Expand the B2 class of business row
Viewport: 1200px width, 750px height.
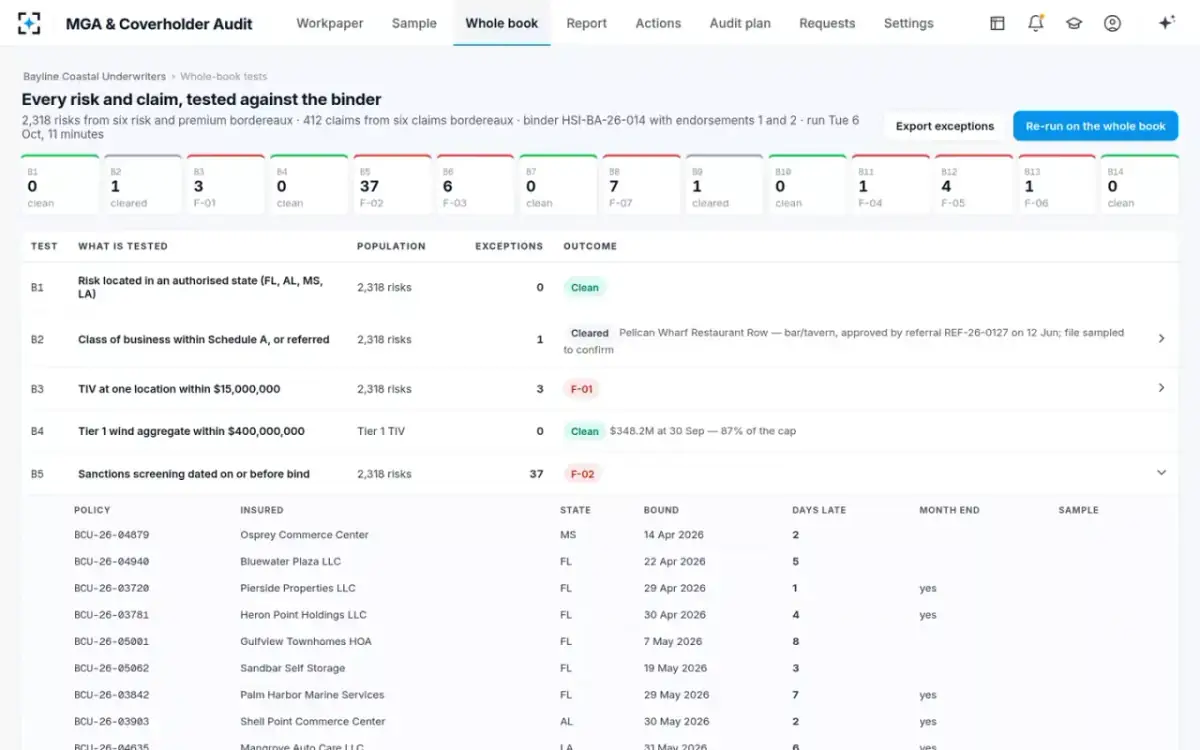point(1161,339)
